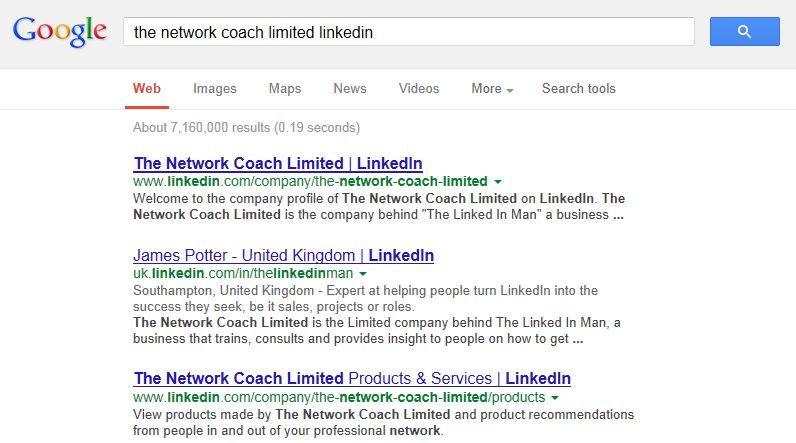Open James Potter United Kingdom LinkedIn result
This screenshot has height=443, width=796.
283,254
